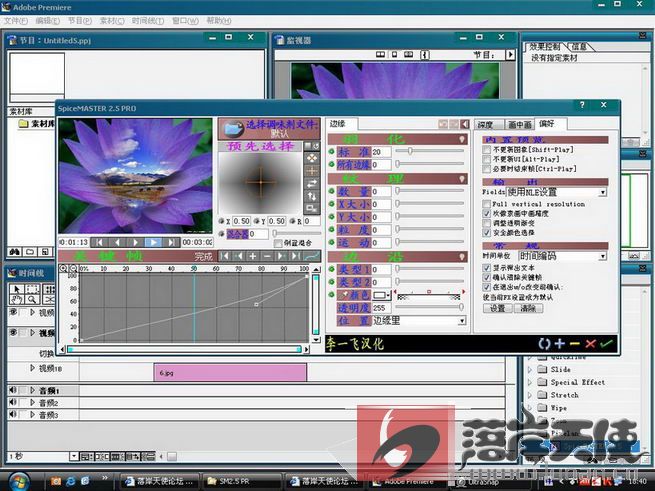The image size is (655, 491).
Task: Click the green checkmark to apply SpiceMASTER
Action: click(x=606, y=343)
